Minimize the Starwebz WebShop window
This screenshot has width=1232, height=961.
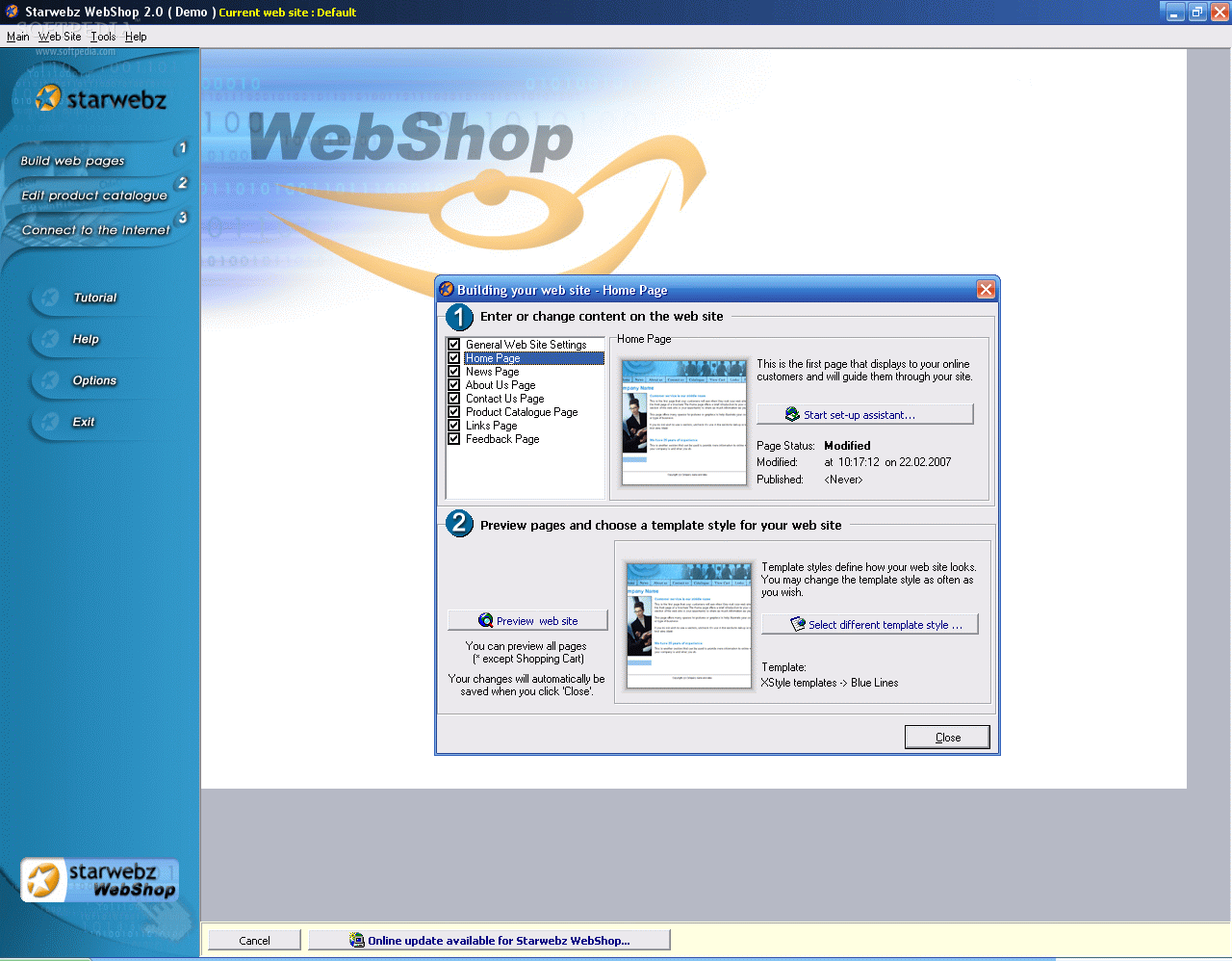point(1174,13)
